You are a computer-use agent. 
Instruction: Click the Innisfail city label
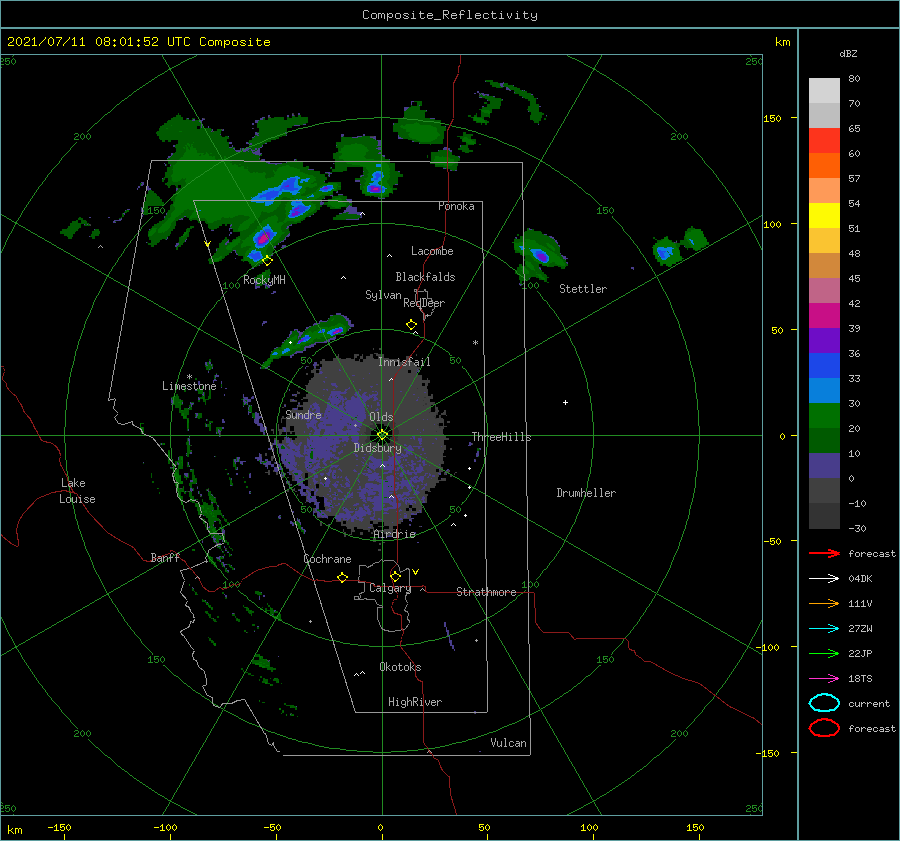point(404,362)
